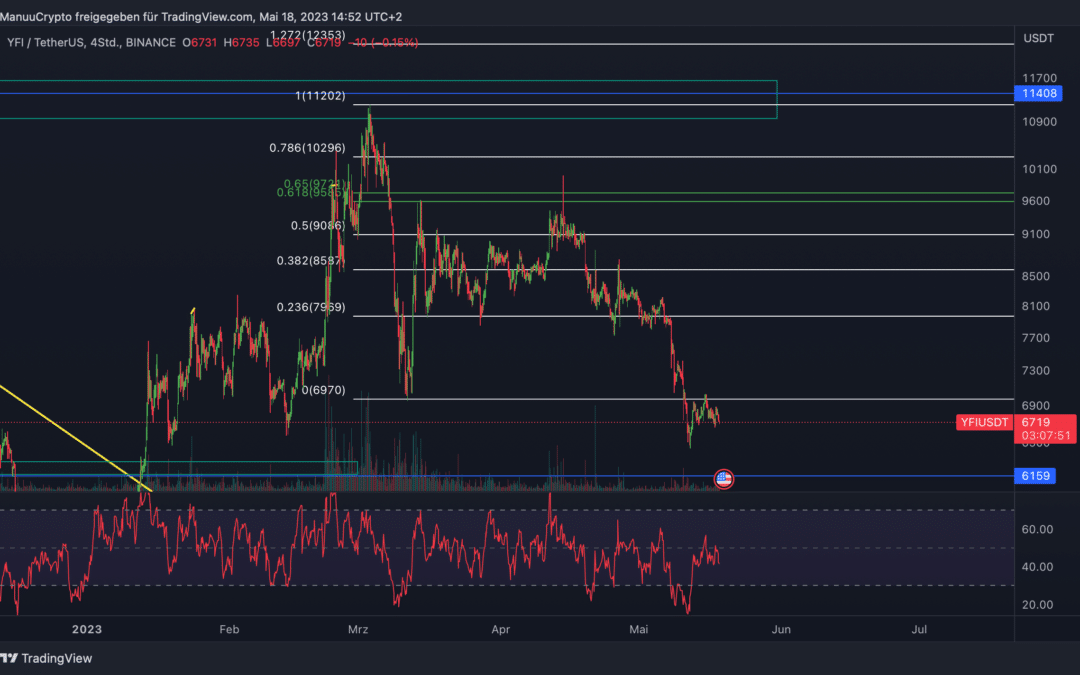Screen dimensions: 1080x675
Task: Select the blue 11408 price label
Action: point(1039,93)
